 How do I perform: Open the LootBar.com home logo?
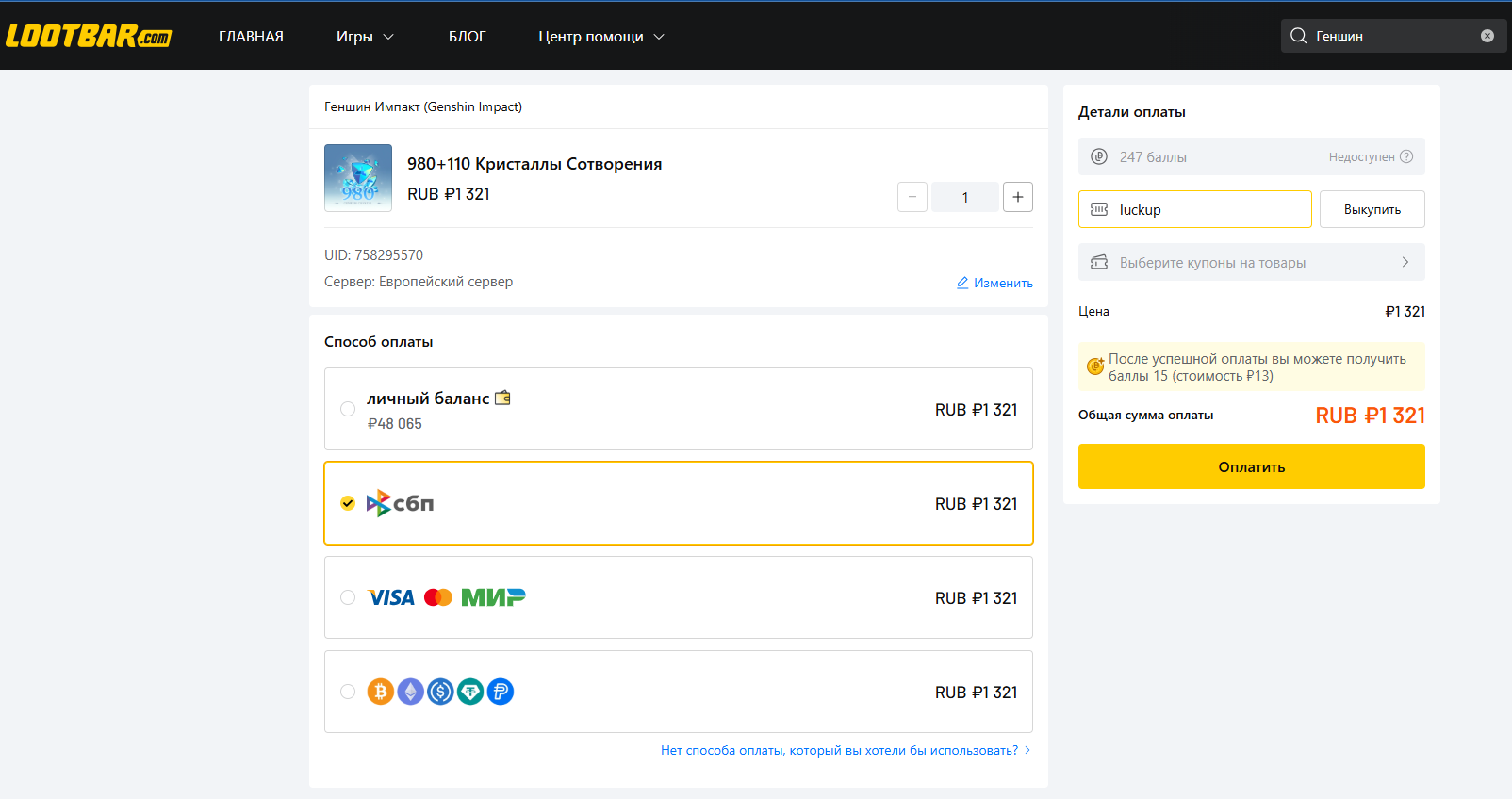pos(89,36)
